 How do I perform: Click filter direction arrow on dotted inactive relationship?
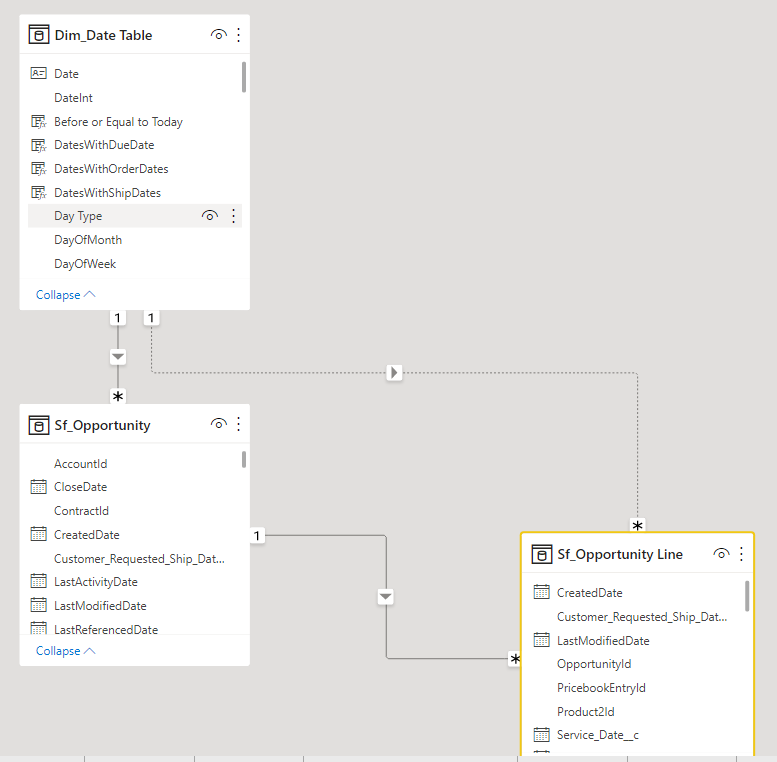click(x=394, y=373)
